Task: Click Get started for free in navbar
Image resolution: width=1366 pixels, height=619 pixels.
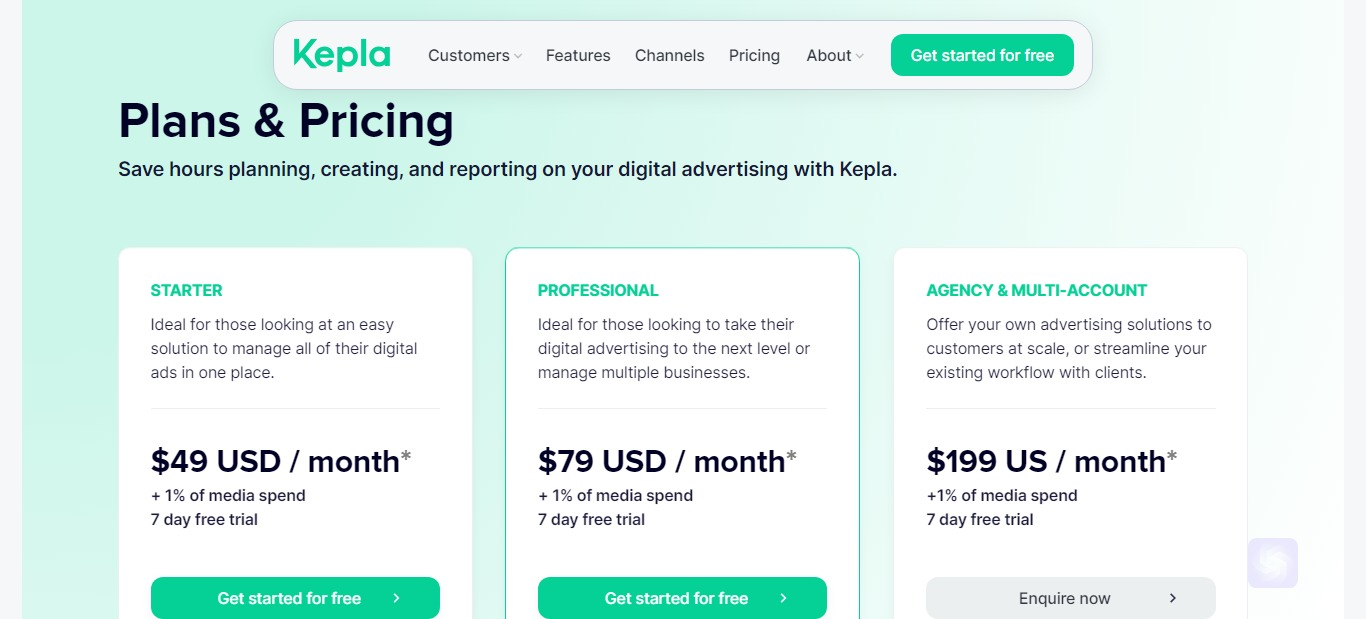Action: 982,55
